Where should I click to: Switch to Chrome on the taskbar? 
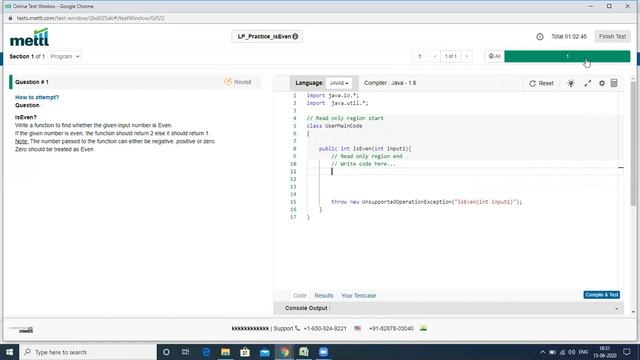284,352
